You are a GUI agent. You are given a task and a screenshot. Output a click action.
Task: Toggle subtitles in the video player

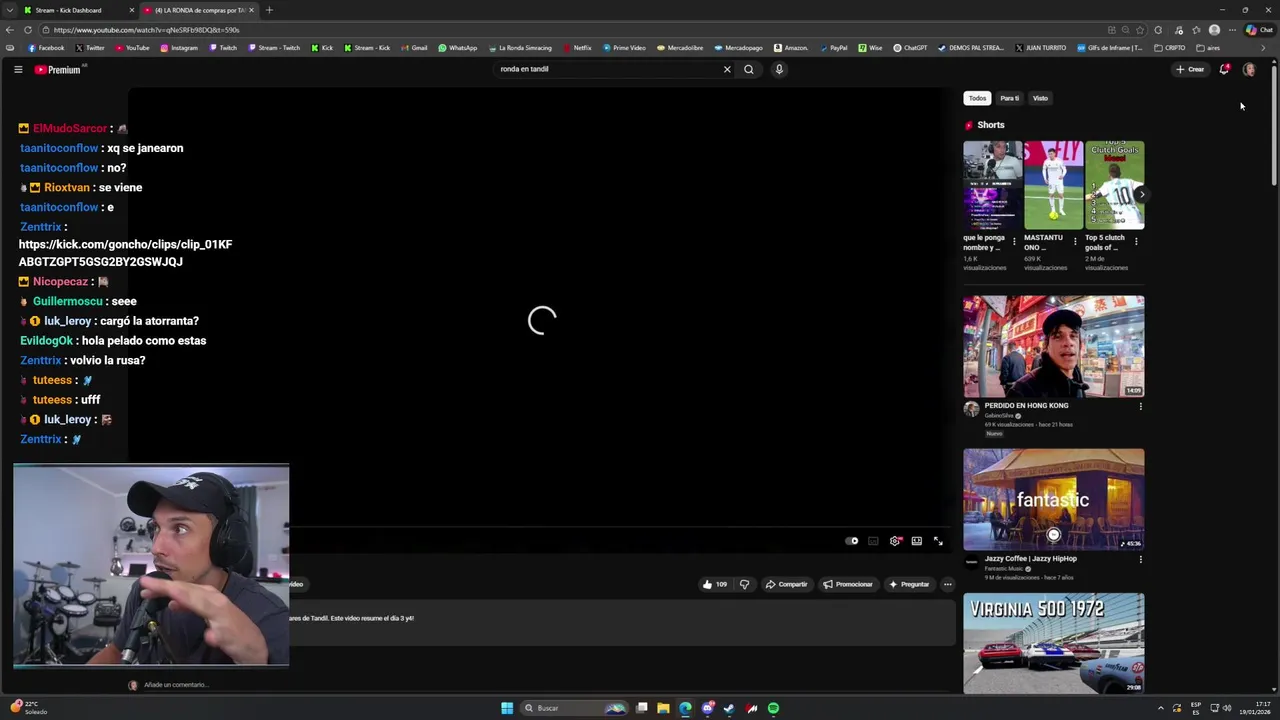pyautogui.click(x=873, y=541)
